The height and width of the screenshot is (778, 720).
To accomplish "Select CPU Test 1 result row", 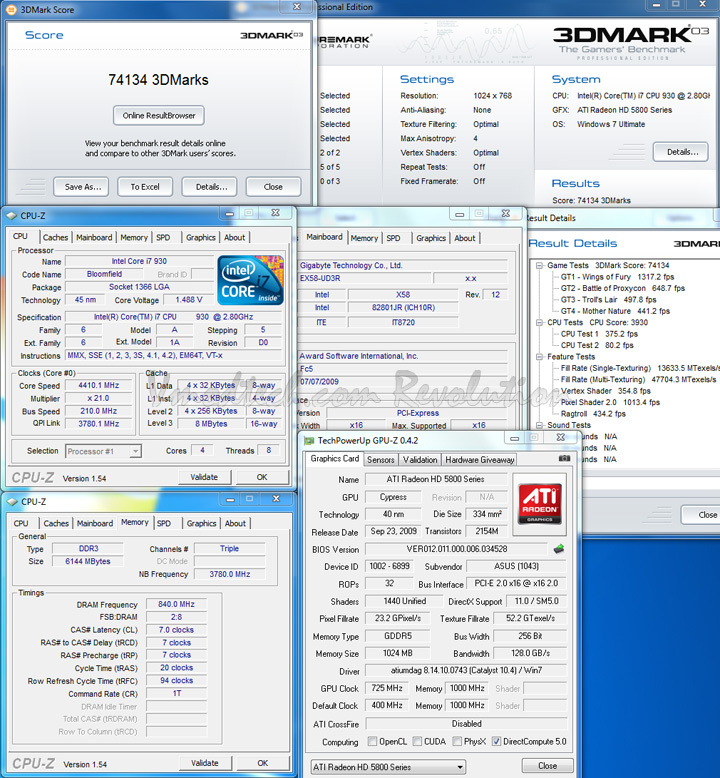I will coord(599,334).
